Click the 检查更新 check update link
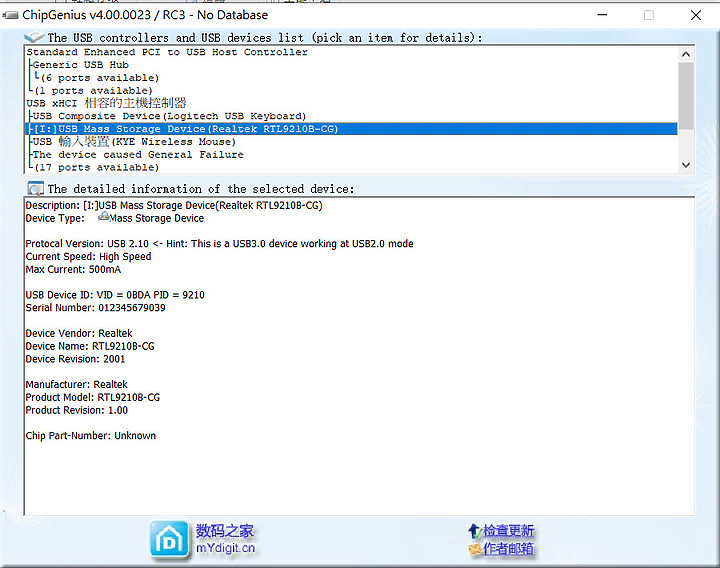Viewport: 720px width, 568px height. point(508,531)
